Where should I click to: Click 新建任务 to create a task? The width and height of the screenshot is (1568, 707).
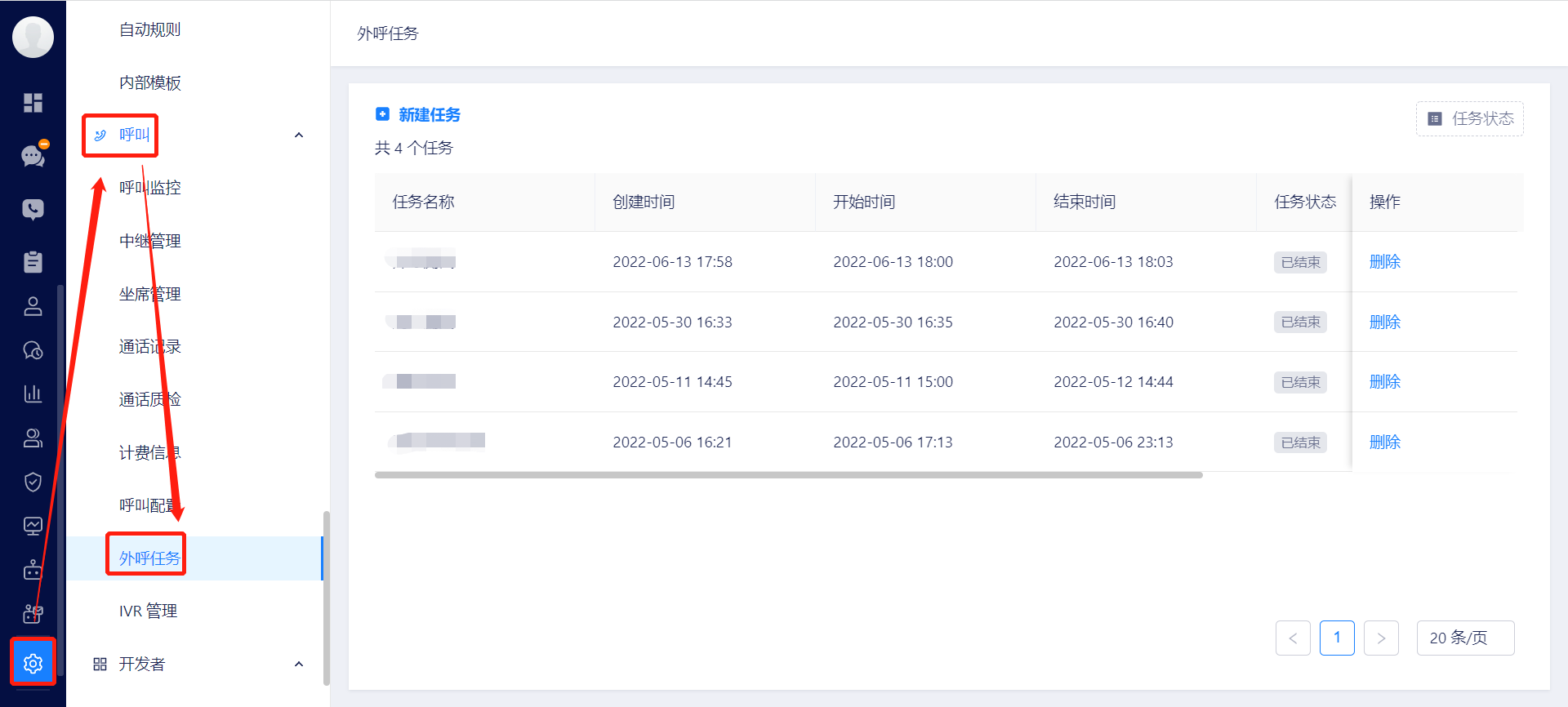[430, 115]
